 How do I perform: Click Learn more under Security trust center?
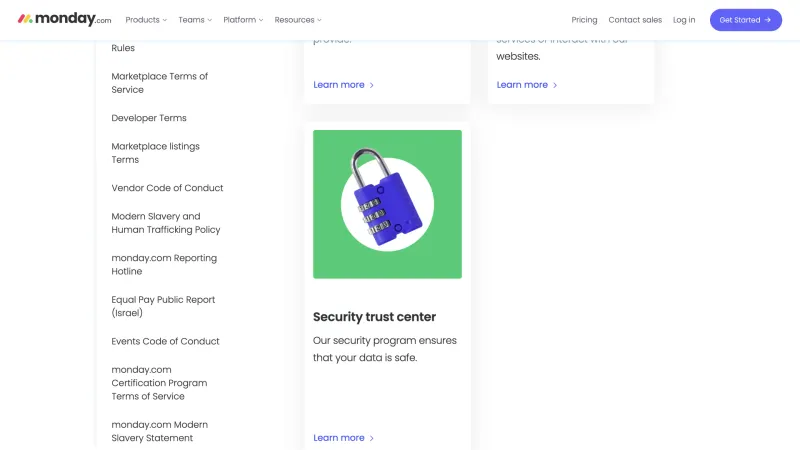point(343,438)
